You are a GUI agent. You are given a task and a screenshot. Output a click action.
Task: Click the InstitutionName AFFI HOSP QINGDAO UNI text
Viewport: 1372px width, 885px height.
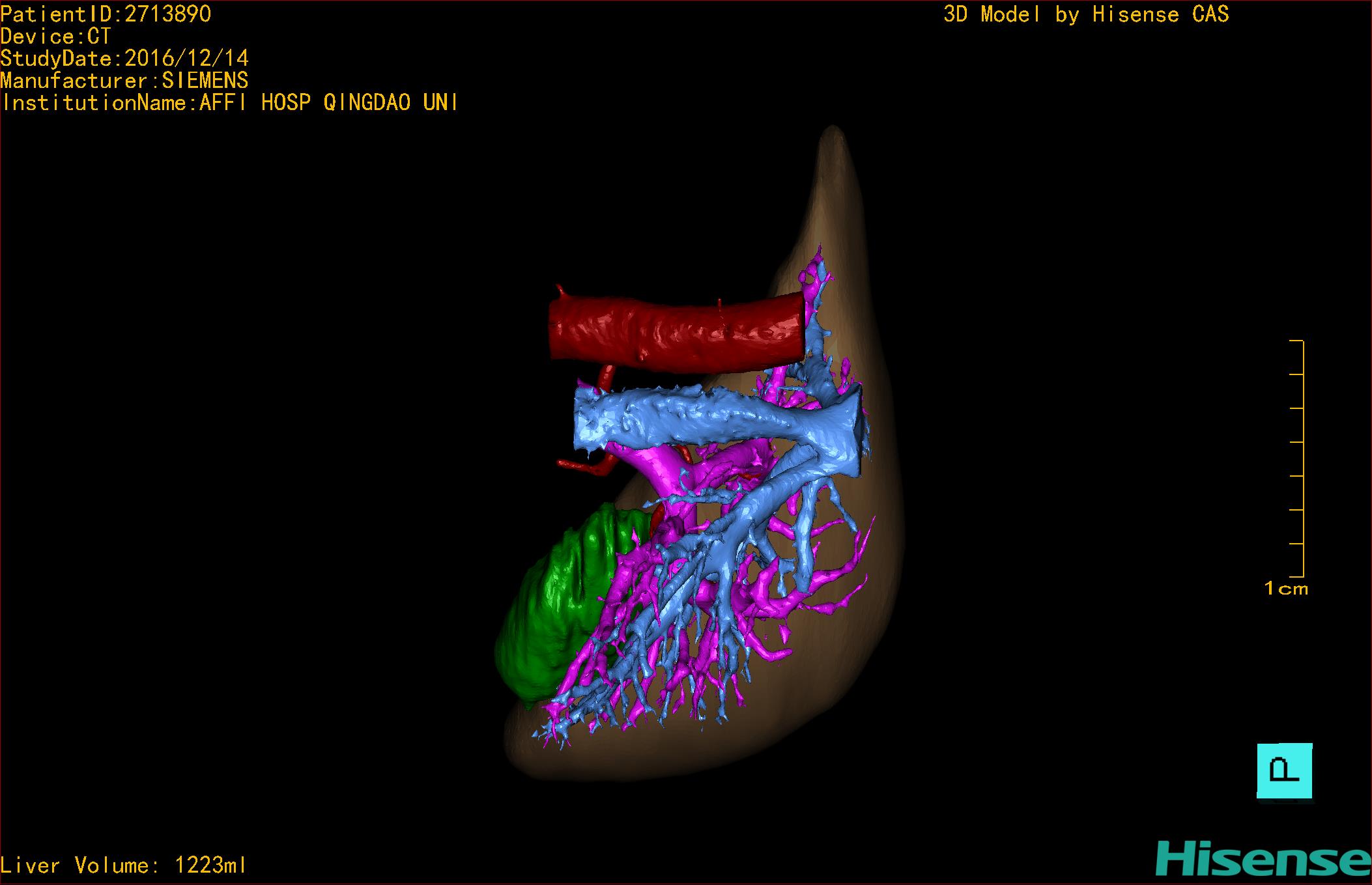(229, 103)
